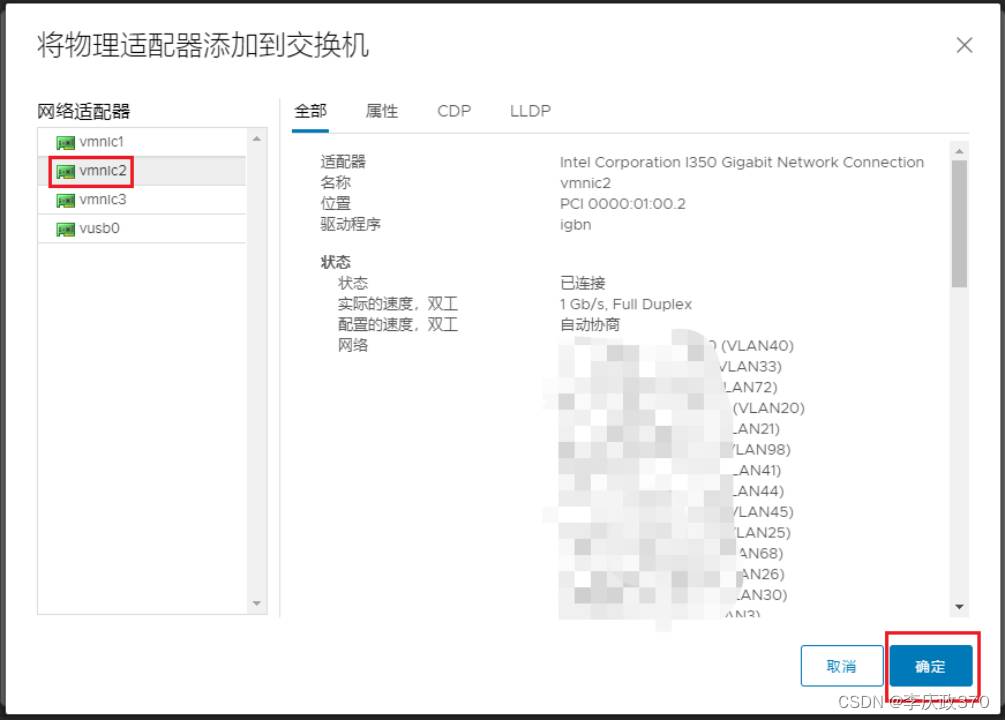Open the LLDP tab
The image size is (1005, 720).
[x=530, y=111]
